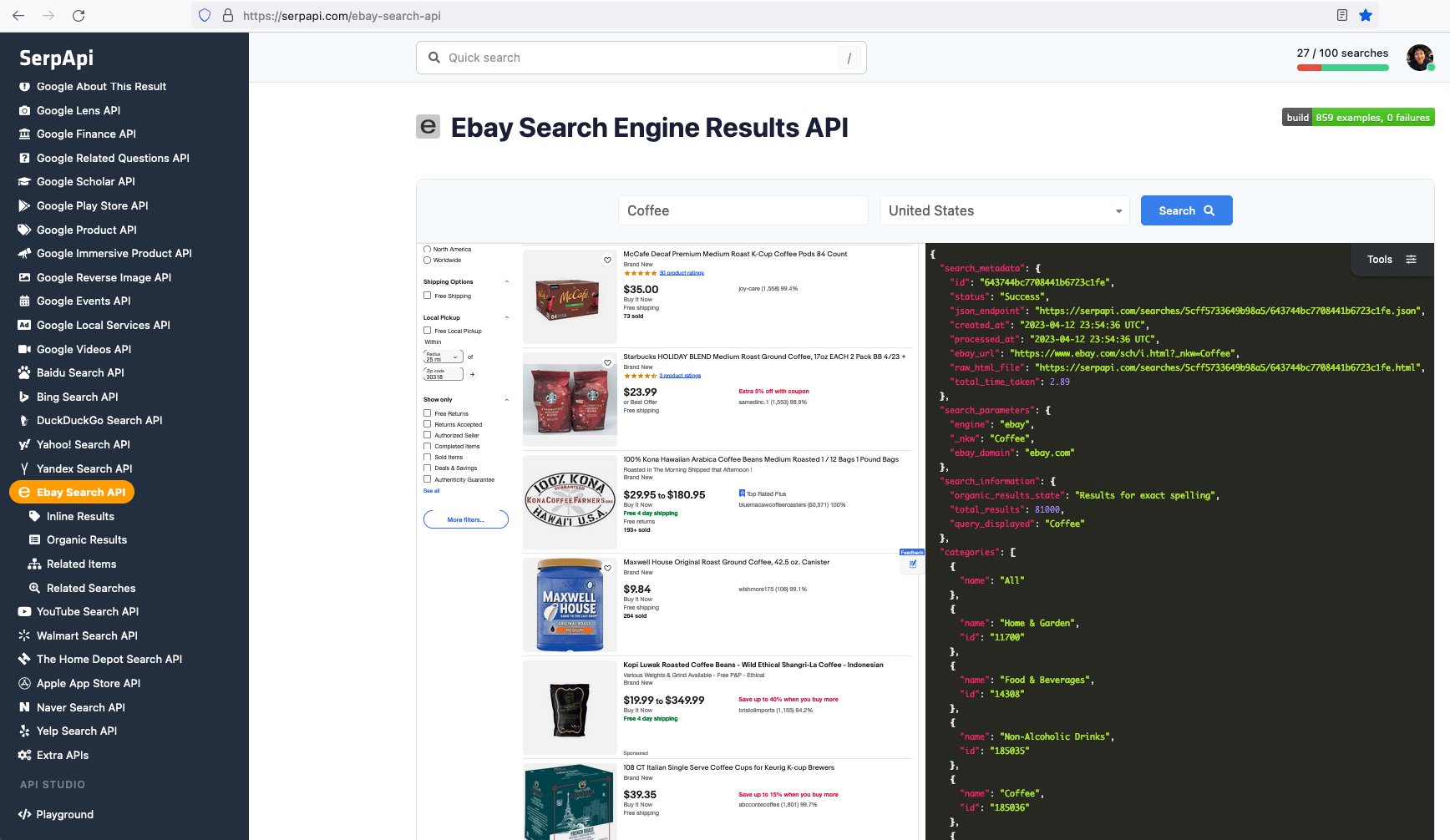Enable the Free Shipping checkbox

(x=427, y=296)
